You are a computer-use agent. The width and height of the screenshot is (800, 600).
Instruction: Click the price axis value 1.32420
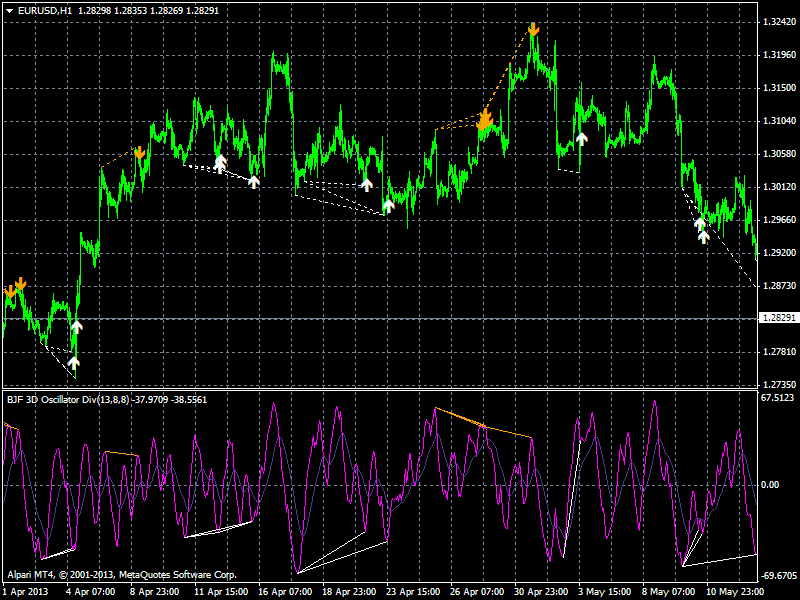tap(779, 21)
